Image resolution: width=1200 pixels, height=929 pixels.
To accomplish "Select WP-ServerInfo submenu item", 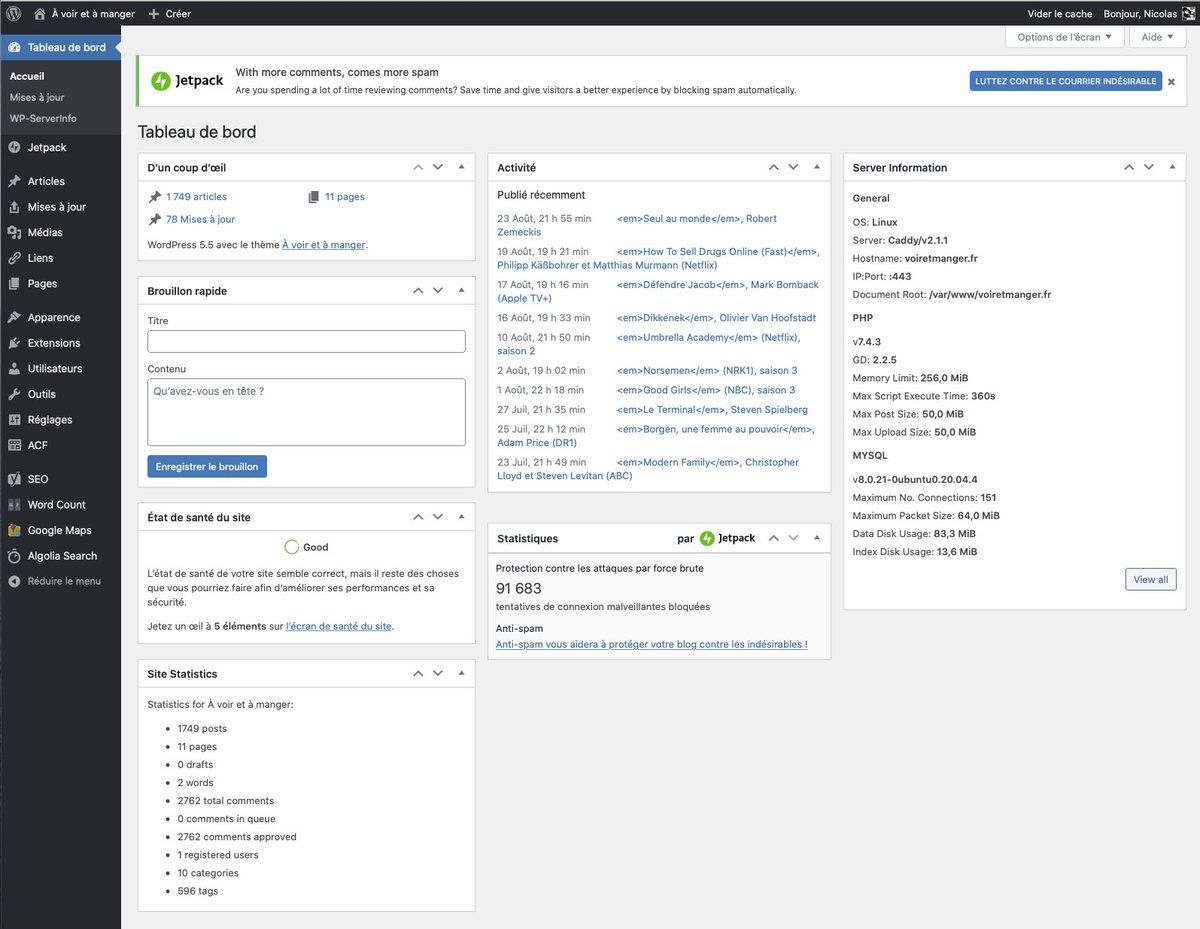I will click(x=43, y=118).
